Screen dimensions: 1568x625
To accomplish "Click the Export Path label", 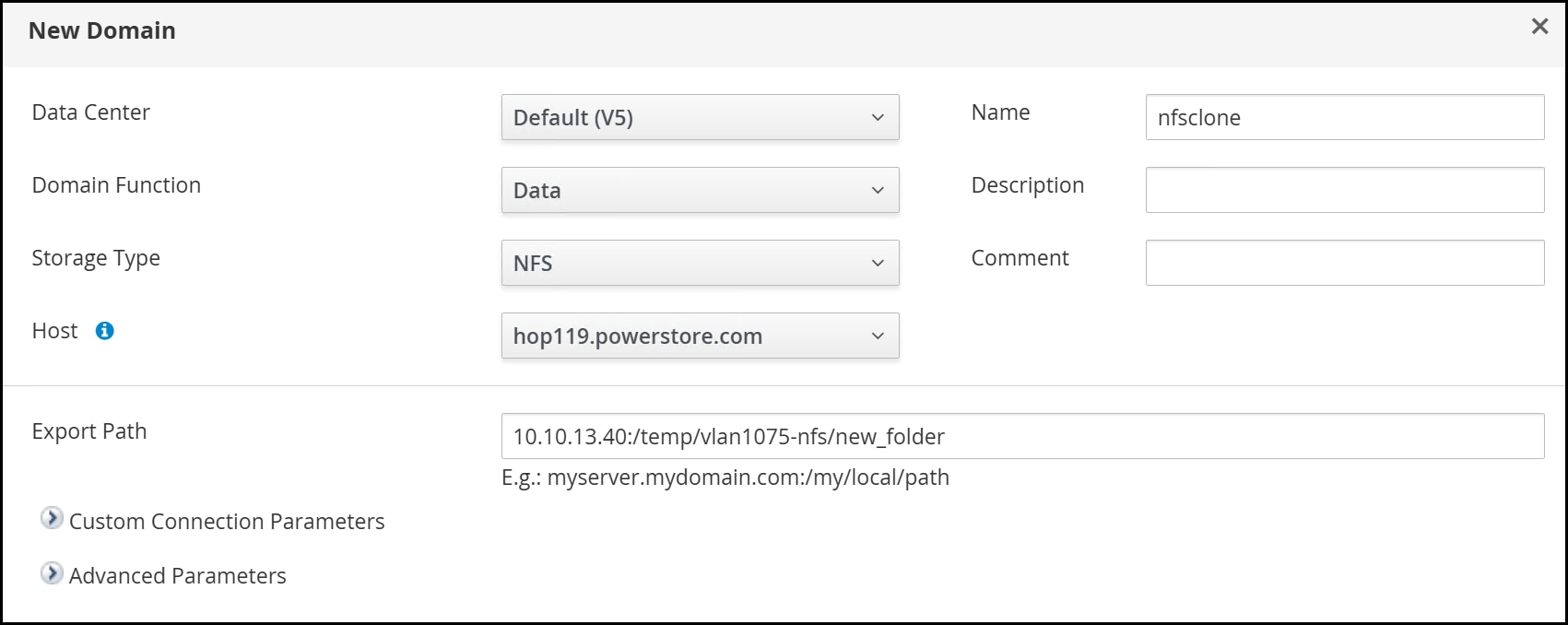I will (89, 431).
